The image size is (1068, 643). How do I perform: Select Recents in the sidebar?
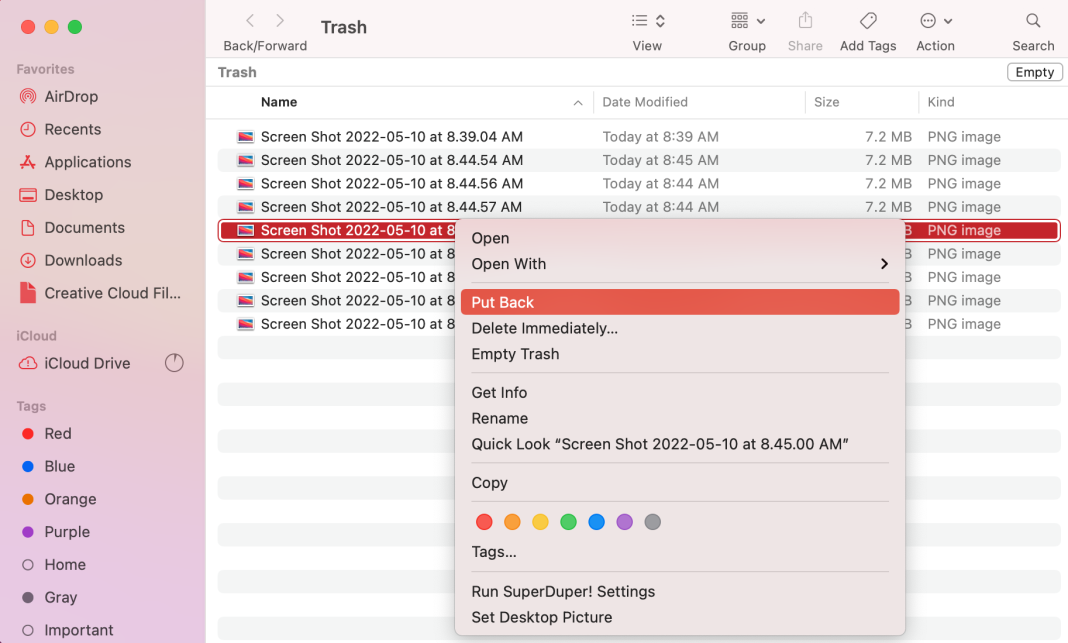69,129
